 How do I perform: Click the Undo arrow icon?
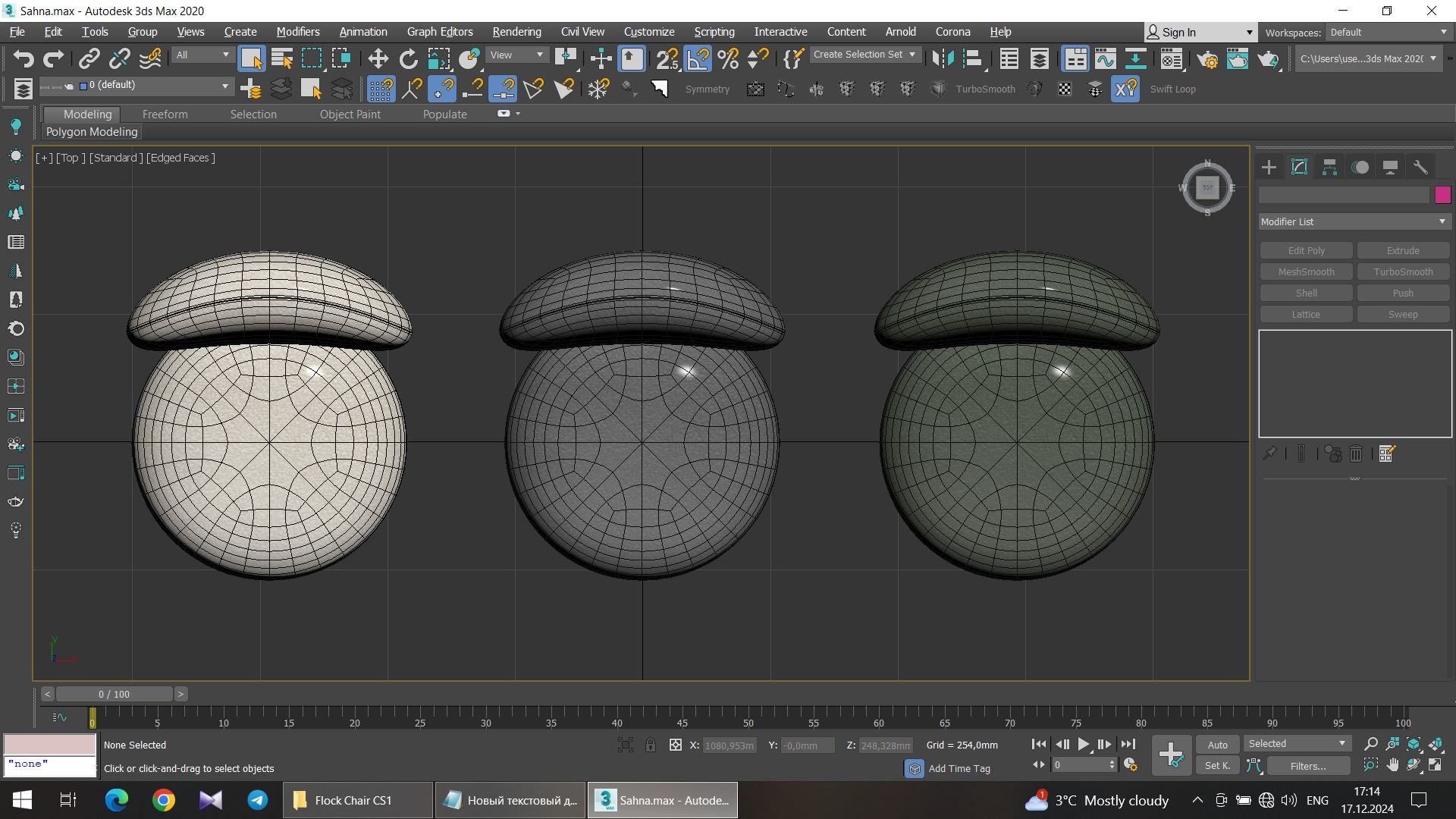point(23,59)
